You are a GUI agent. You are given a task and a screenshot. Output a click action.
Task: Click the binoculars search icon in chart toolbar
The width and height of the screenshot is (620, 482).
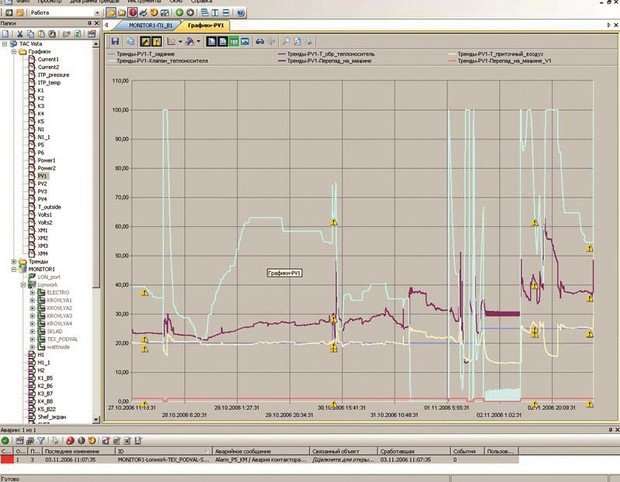pos(260,42)
